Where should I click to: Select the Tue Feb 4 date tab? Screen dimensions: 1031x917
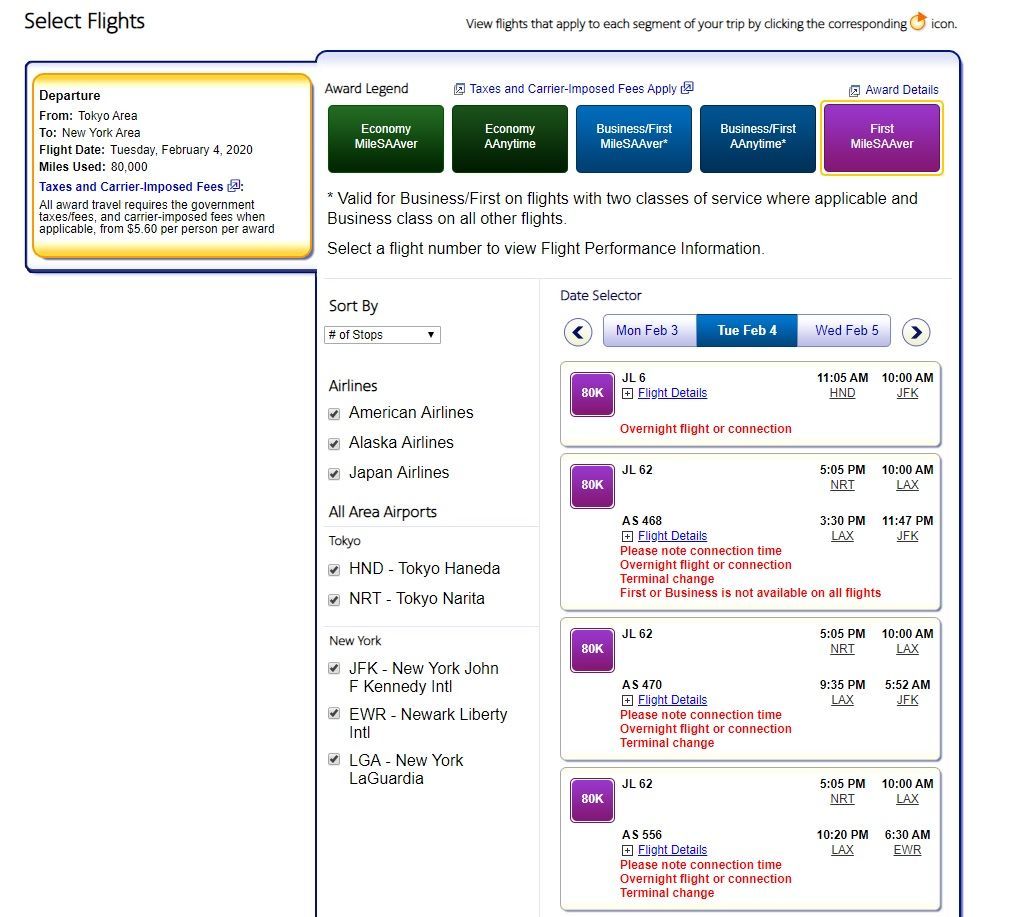pos(747,331)
